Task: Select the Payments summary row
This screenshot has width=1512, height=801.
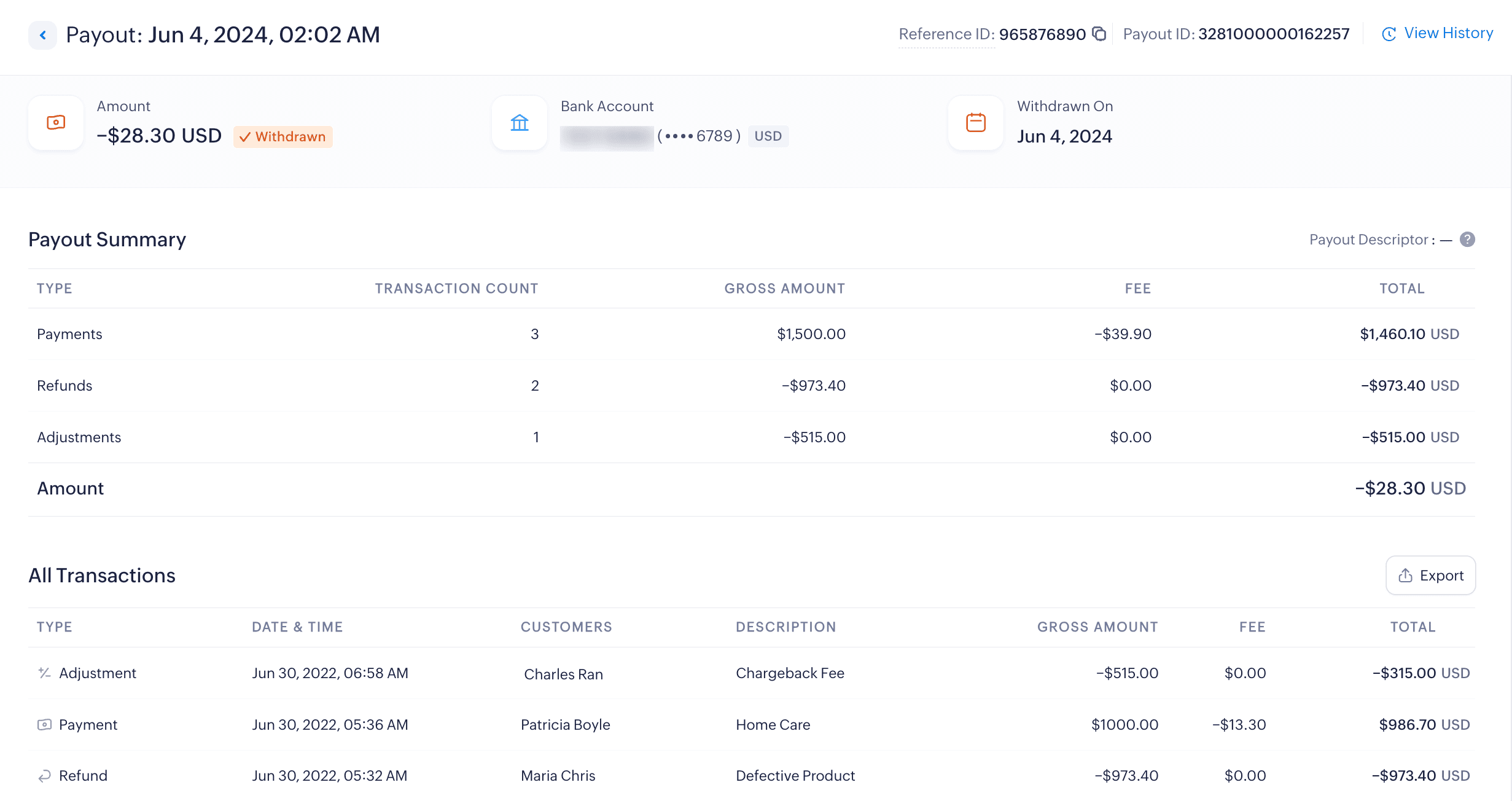Action: click(69, 334)
